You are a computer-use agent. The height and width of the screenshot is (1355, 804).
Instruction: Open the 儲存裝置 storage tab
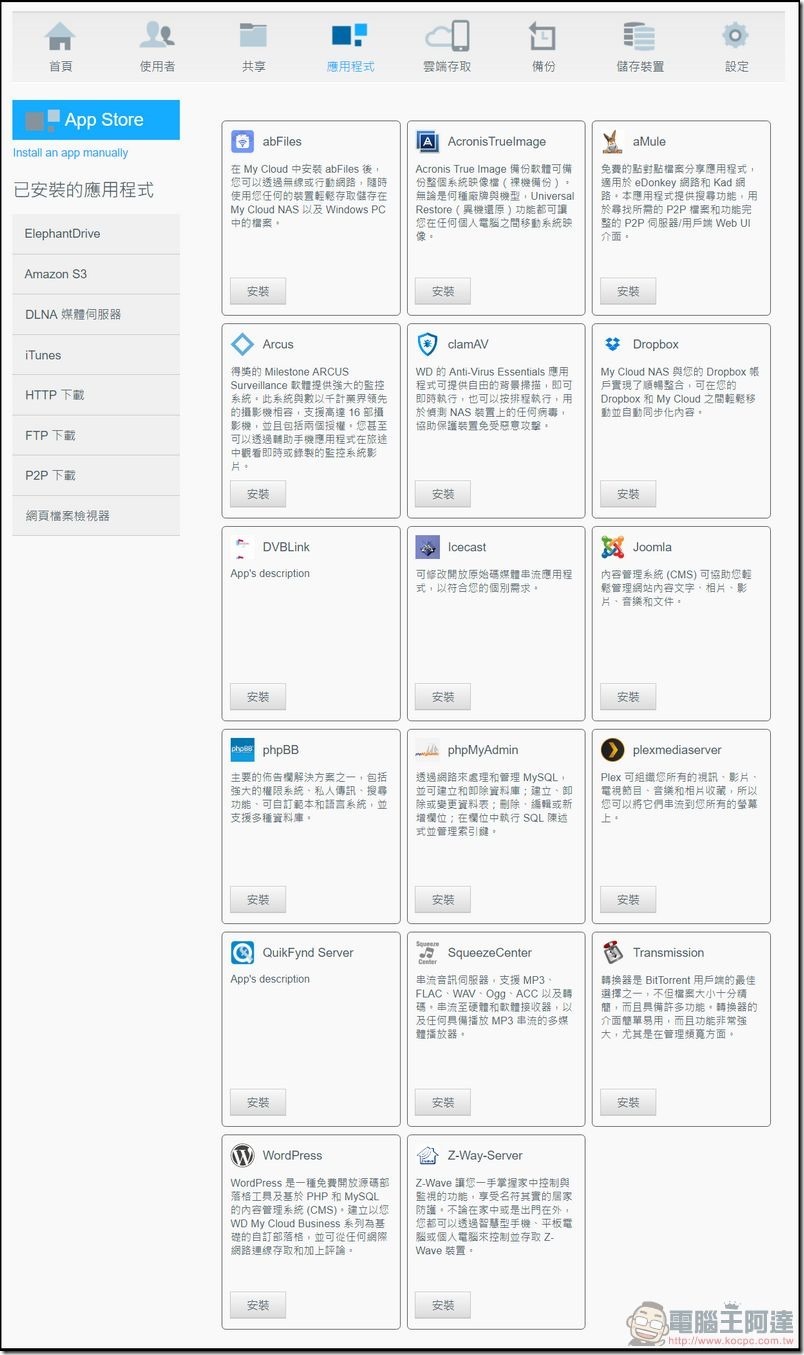(x=640, y=47)
